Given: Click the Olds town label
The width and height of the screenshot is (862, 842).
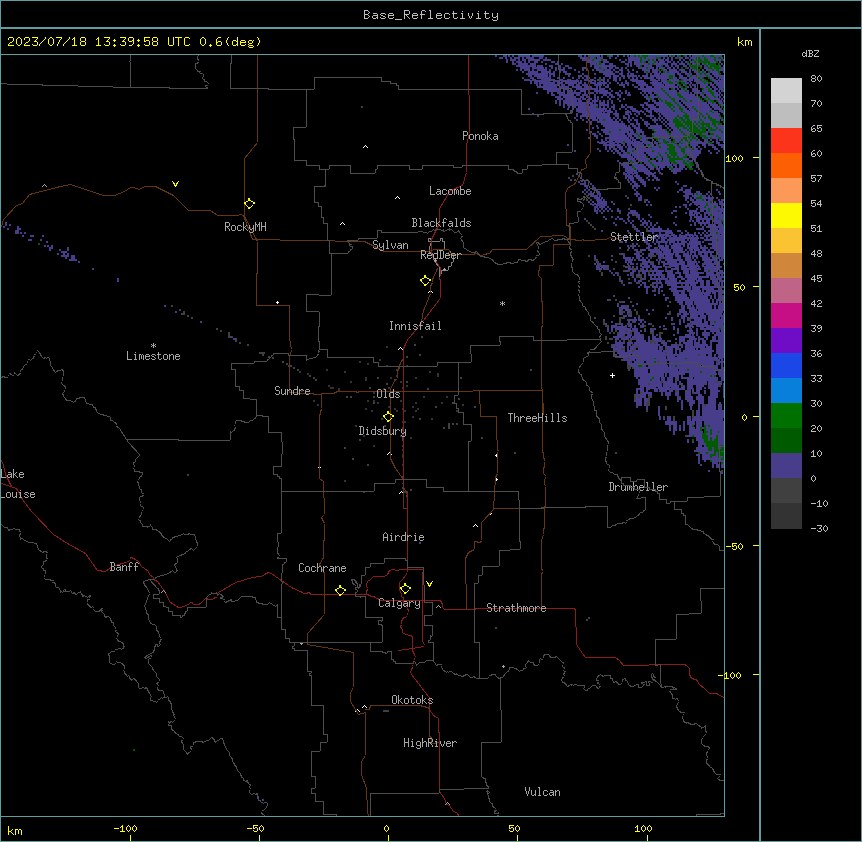Looking at the screenshot, I should pos(388,394).
